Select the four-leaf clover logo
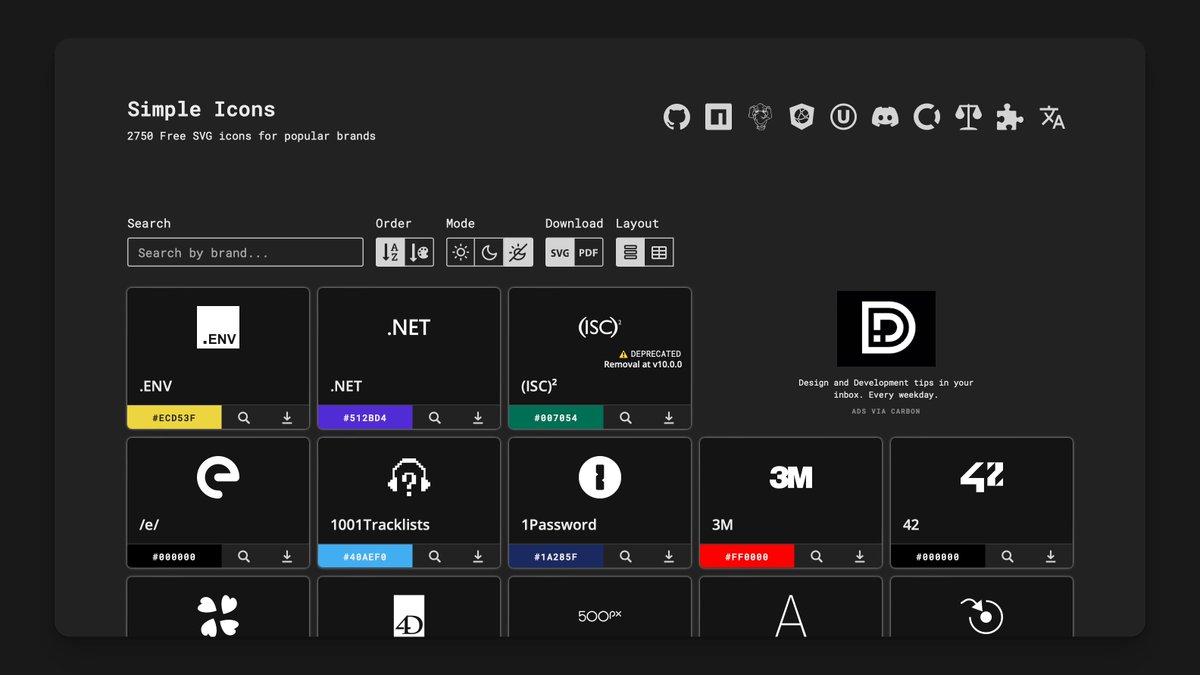Viewport: 1200px width, 675px height. (218, 616)
